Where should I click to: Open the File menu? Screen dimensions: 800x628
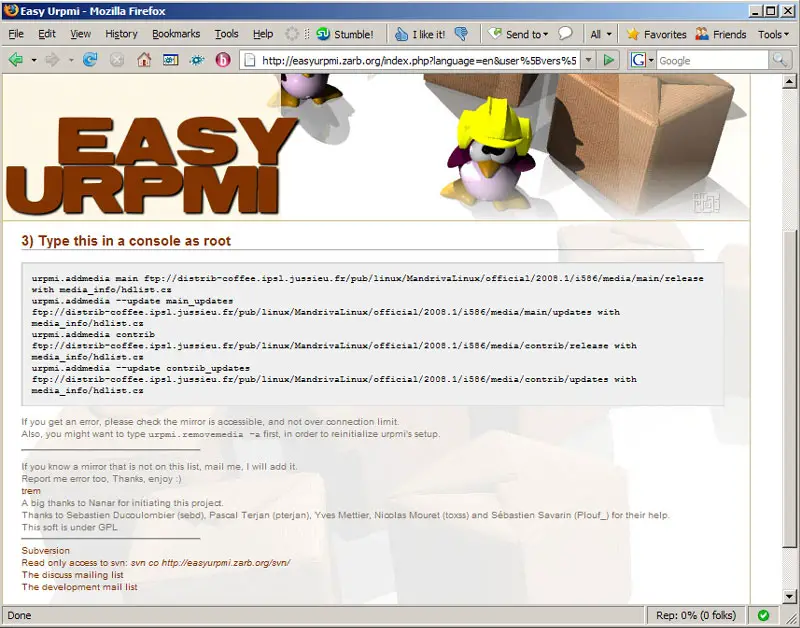16,34
